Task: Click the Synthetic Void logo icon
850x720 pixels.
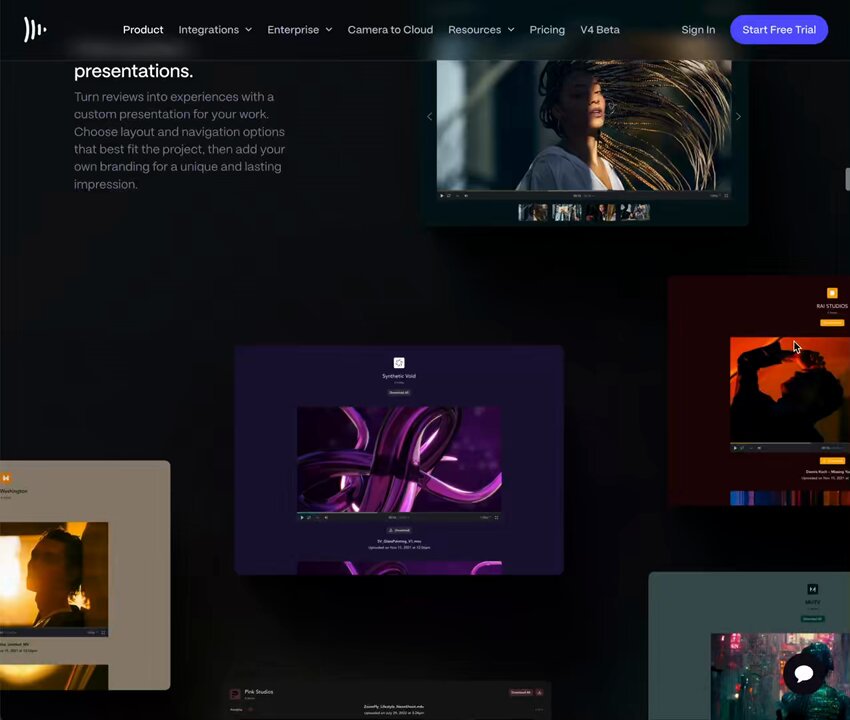Action: 399,363
